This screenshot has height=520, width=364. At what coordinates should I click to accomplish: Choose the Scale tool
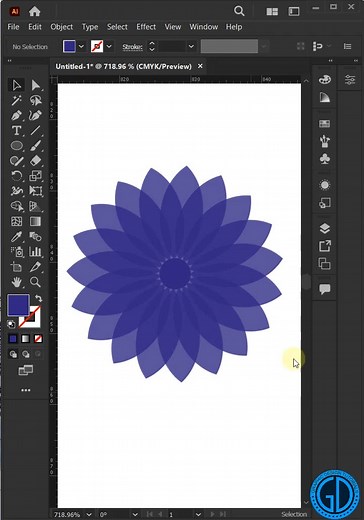point(35,176)
